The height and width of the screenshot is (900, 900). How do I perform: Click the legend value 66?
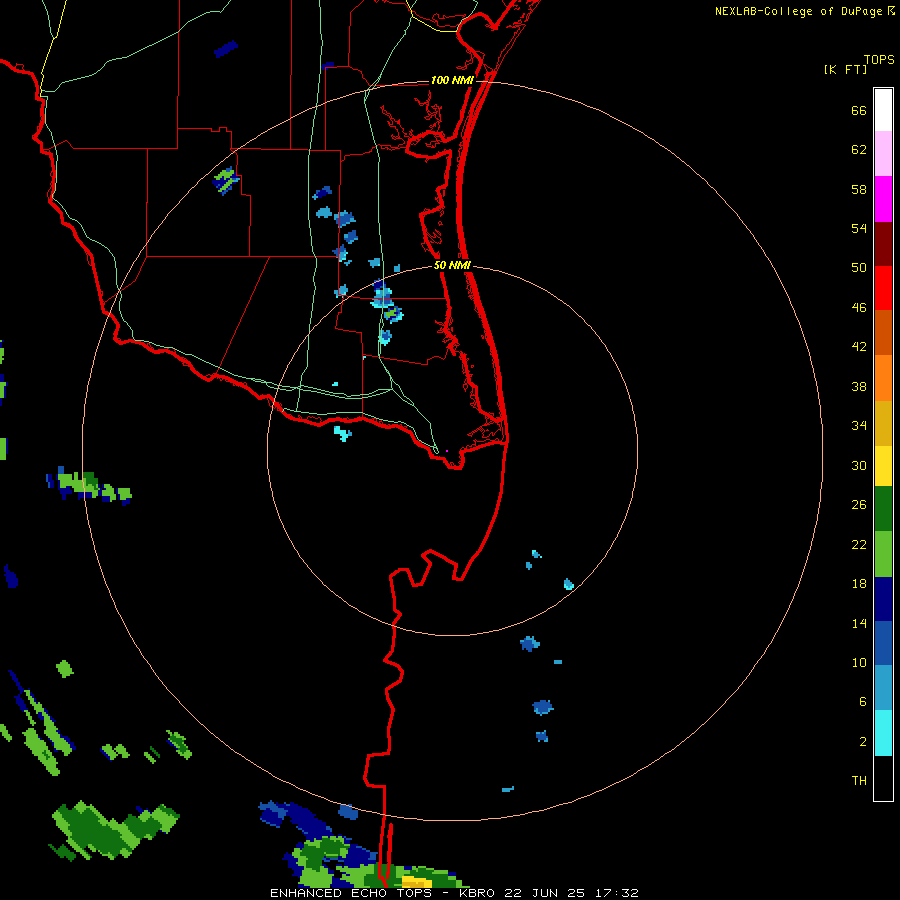pos(859,110)
